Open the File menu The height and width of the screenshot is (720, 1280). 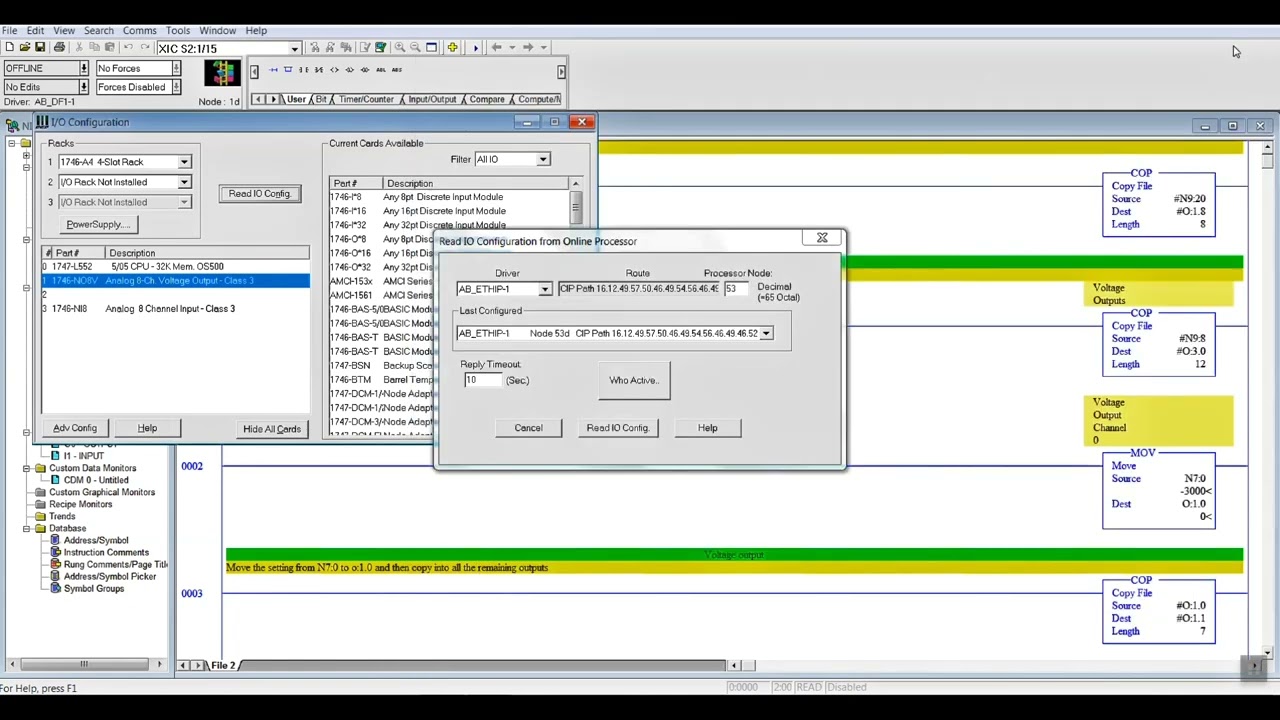pos(10,31)
